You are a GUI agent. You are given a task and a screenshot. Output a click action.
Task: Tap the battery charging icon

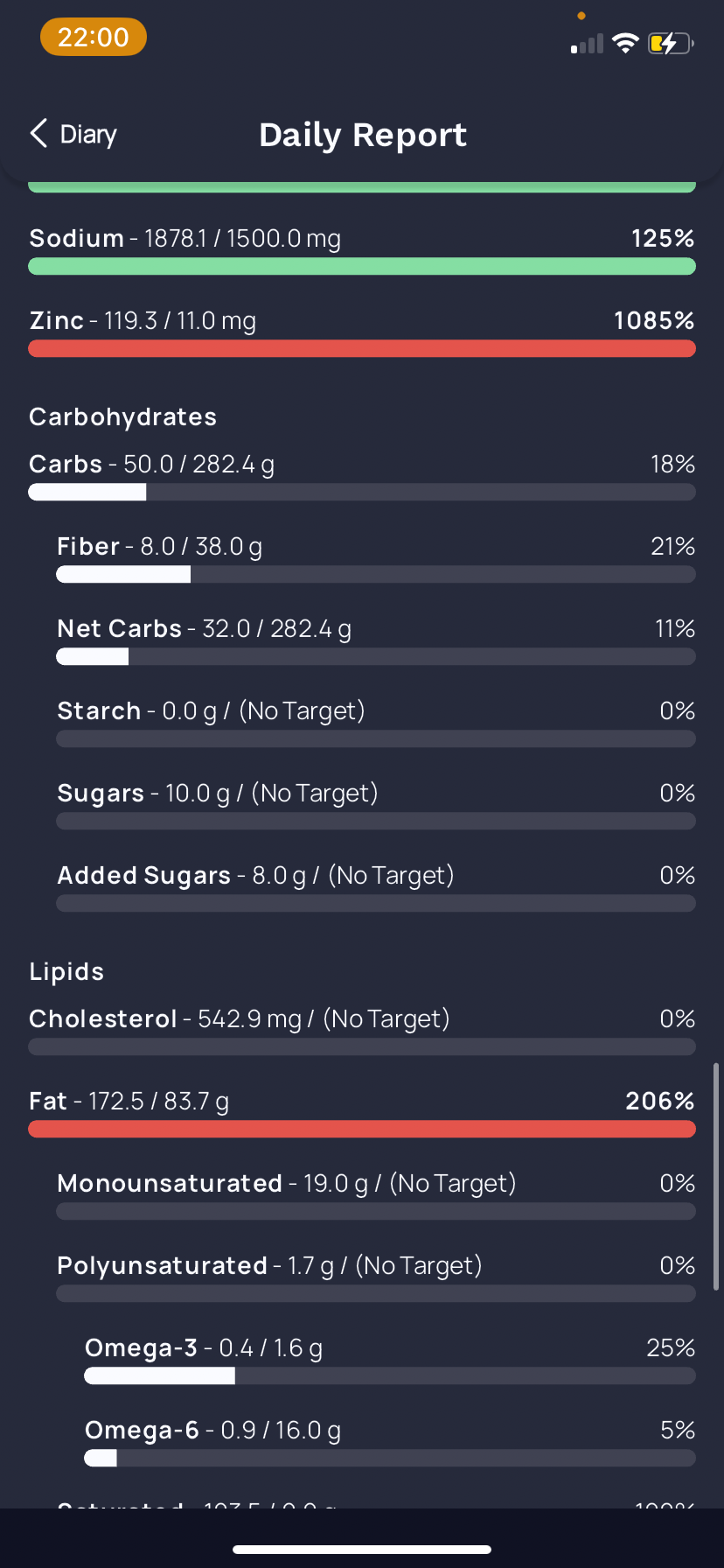(671, 43)
